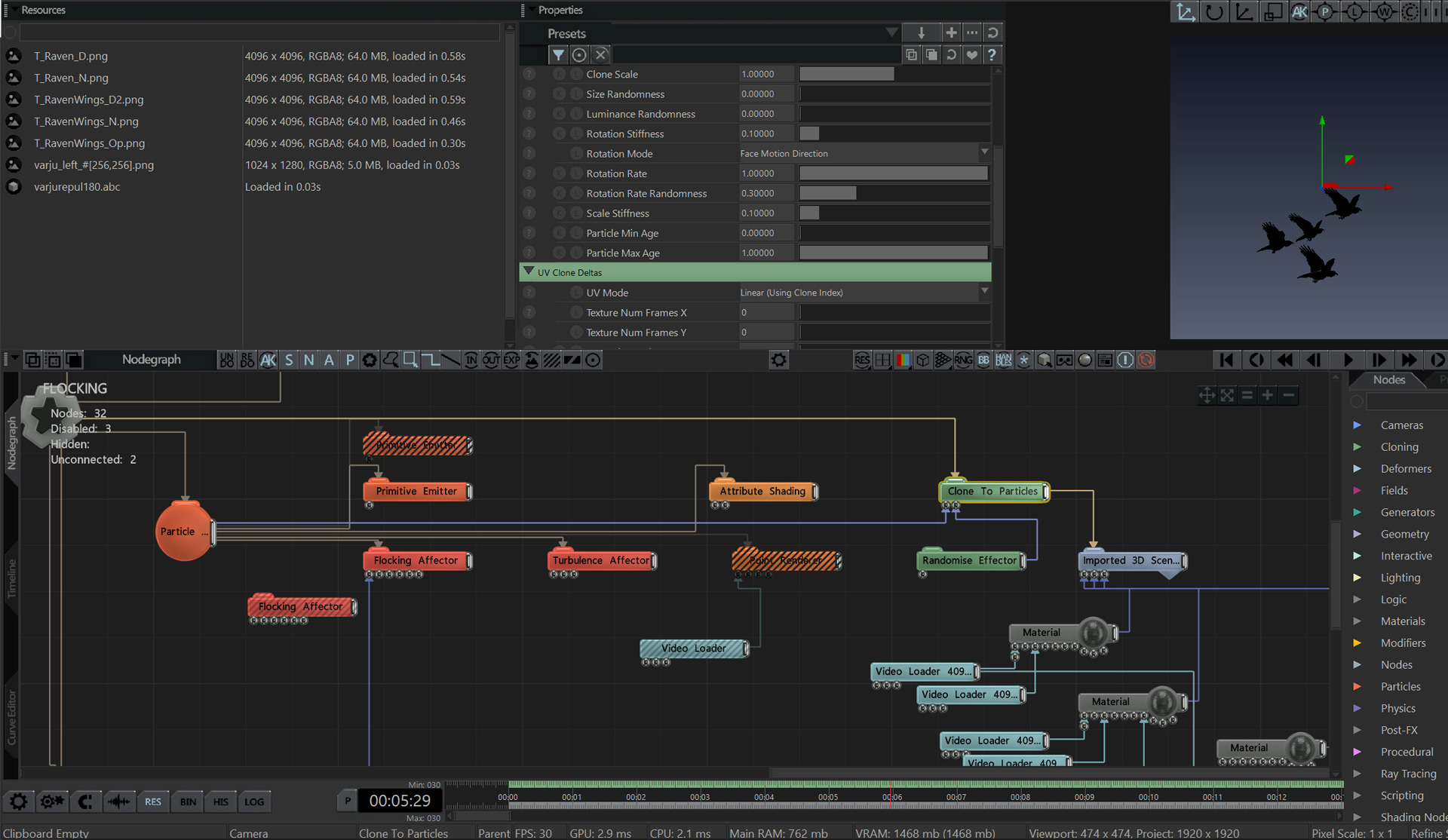Switch to the Timeline side tab
This screenshot has height=840, width=1448.
pos(11,578)
